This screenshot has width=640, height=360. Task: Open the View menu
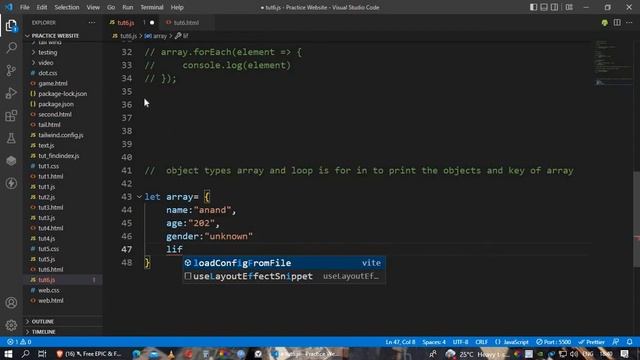pyautogui.click(x=93, y=7)
